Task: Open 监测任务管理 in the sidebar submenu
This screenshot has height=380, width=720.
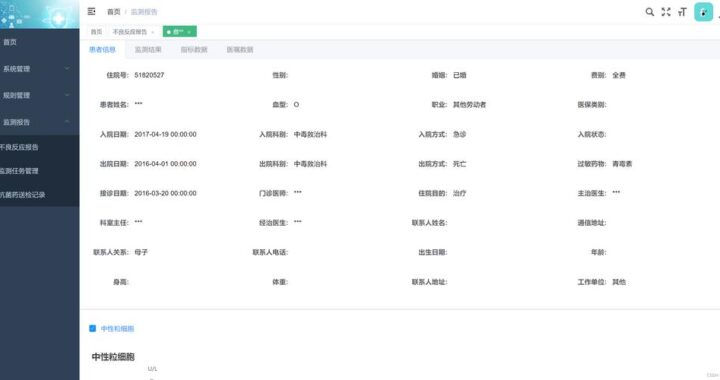Action: pos(39,171)
